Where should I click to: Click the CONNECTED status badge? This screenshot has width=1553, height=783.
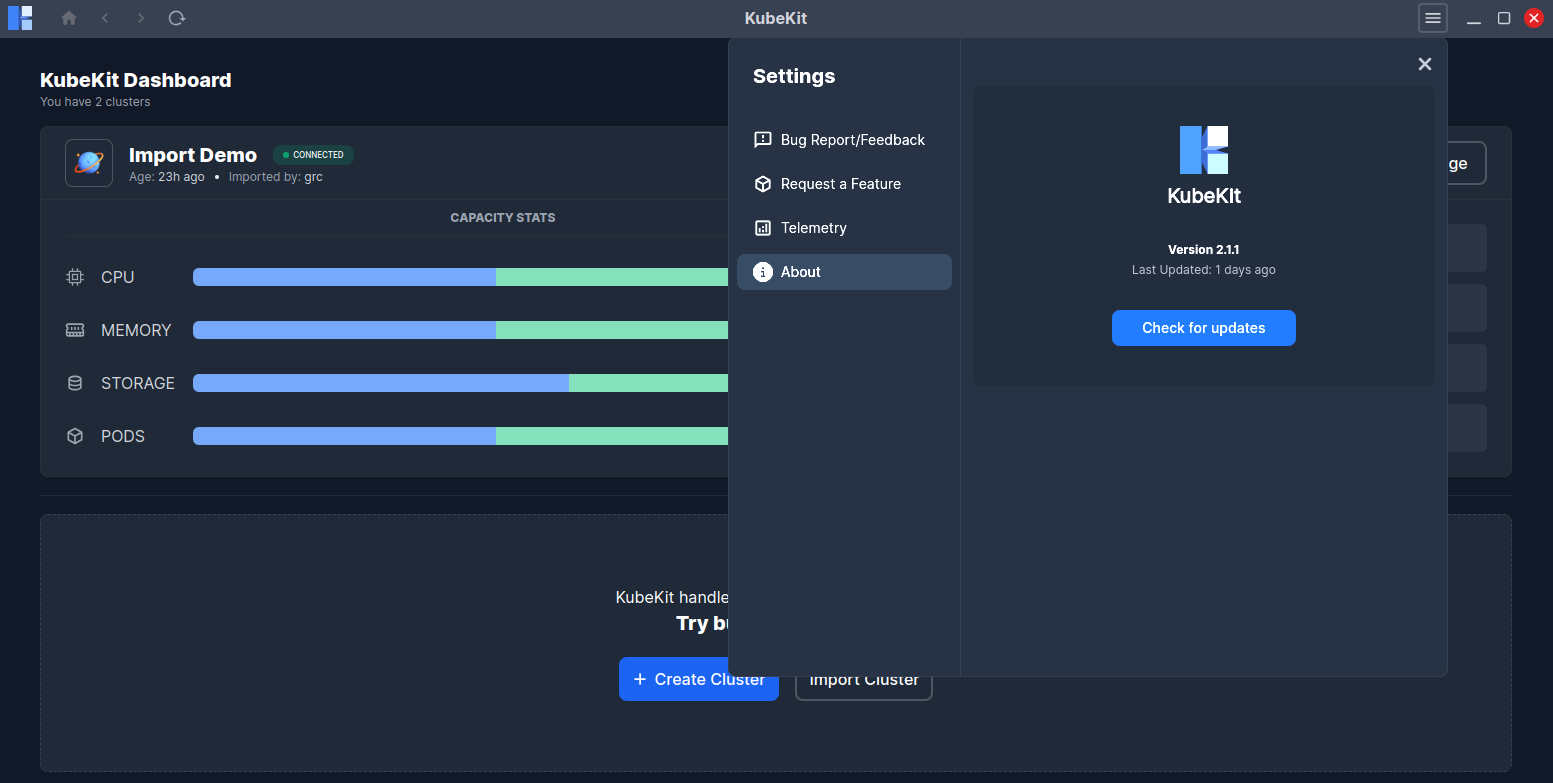click(x=313, y=155)
